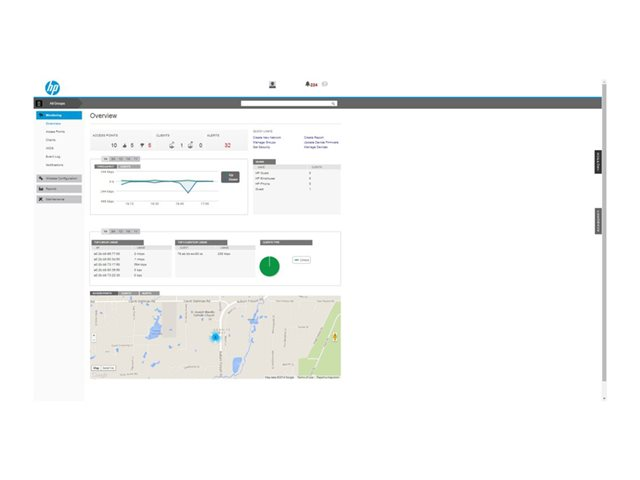Viewport: 640px width, 480px height.
Task: Expand the Wireless Configuration section
Action: coord(61,178)
